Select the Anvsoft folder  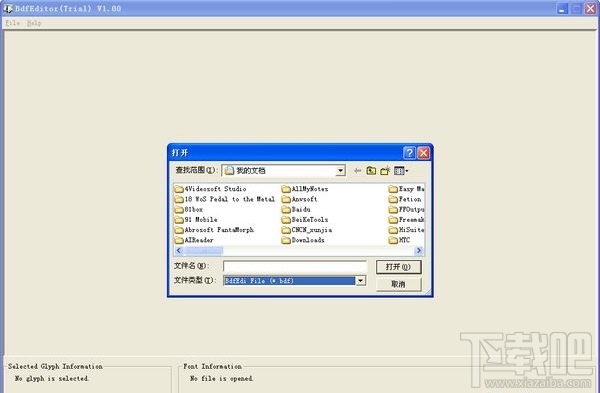pos(300,199)
